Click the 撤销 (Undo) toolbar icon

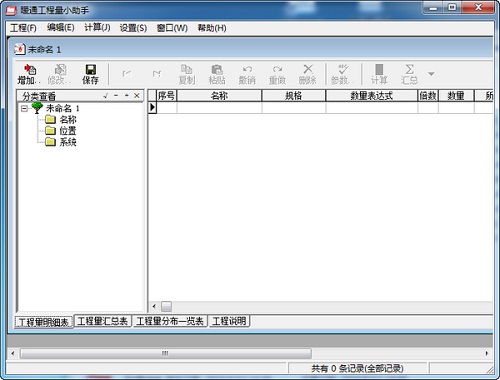point(247,74)
